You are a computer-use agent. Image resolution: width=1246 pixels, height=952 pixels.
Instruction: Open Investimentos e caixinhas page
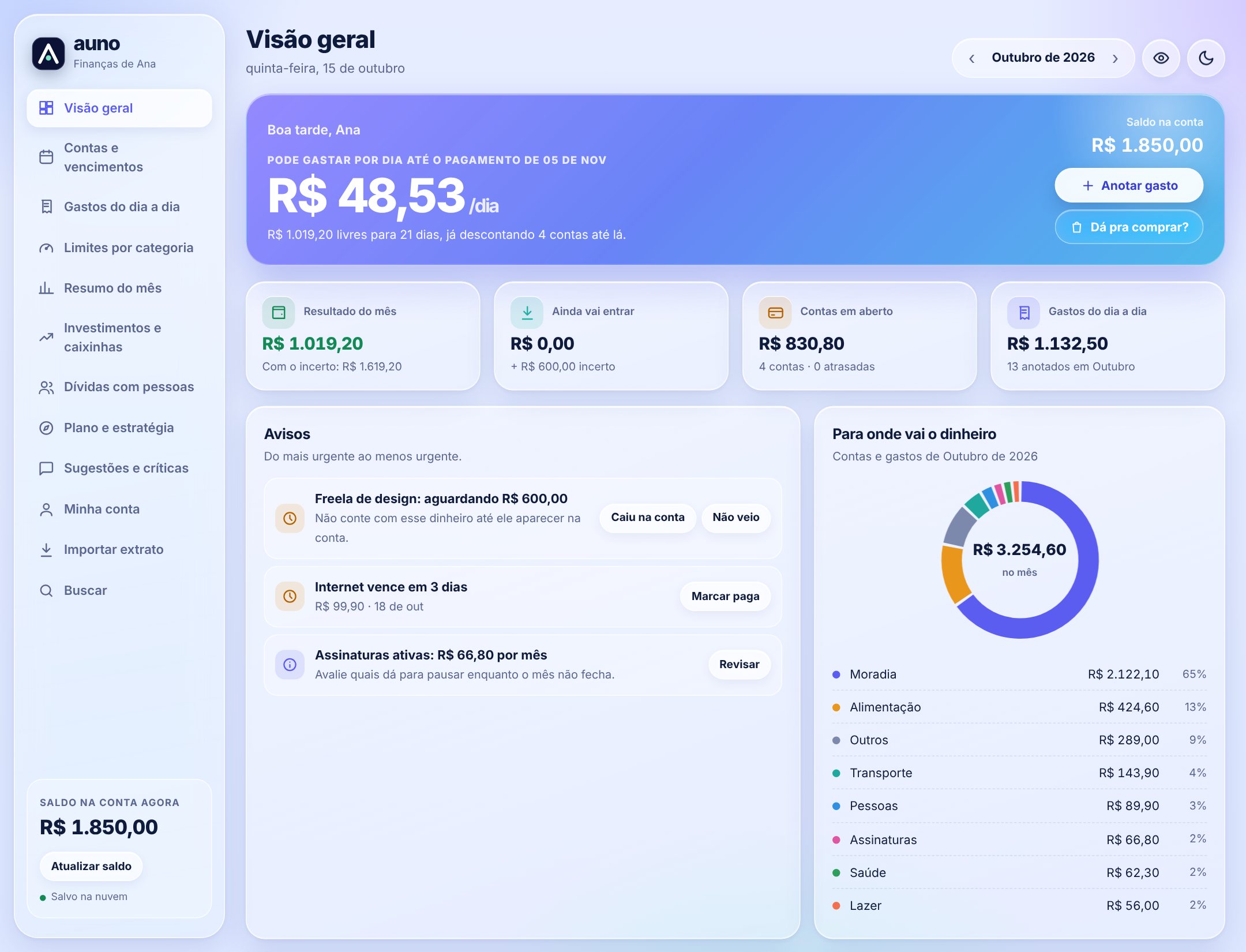(119, 337)
